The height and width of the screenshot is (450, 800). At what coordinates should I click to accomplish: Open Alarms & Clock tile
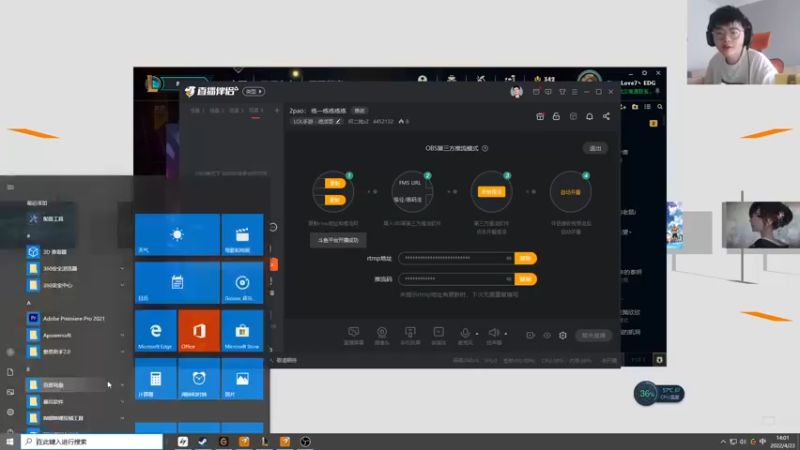tap(199, 379)
